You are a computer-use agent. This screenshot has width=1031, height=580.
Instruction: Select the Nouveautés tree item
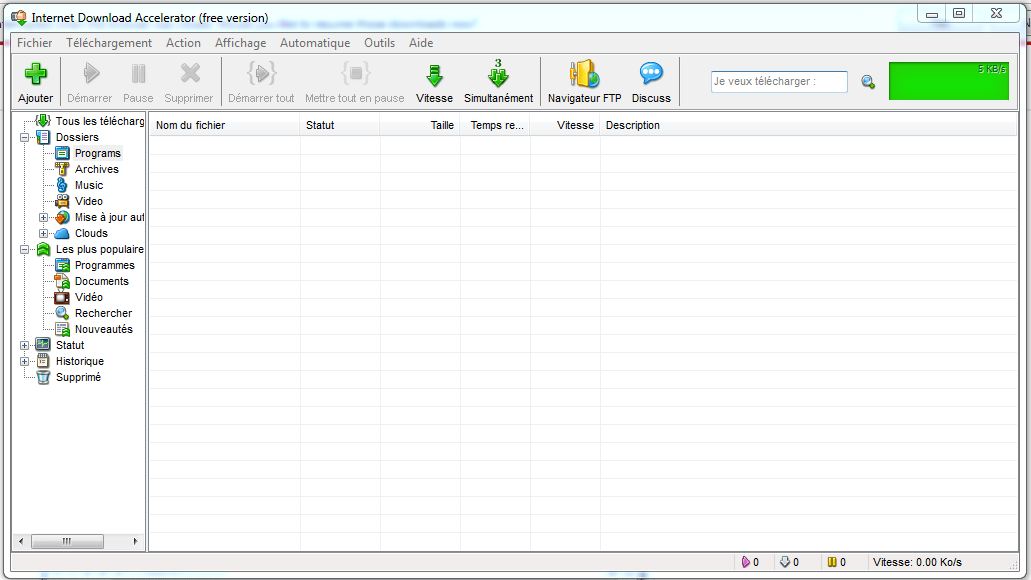(104, 329)
